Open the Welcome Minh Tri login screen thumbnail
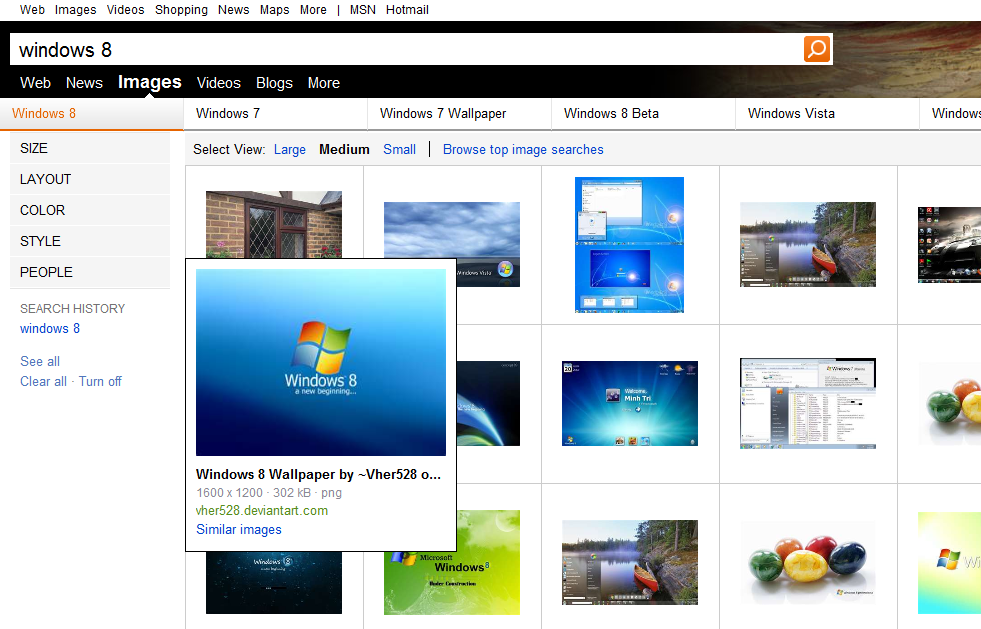 (x=629, y=404)
